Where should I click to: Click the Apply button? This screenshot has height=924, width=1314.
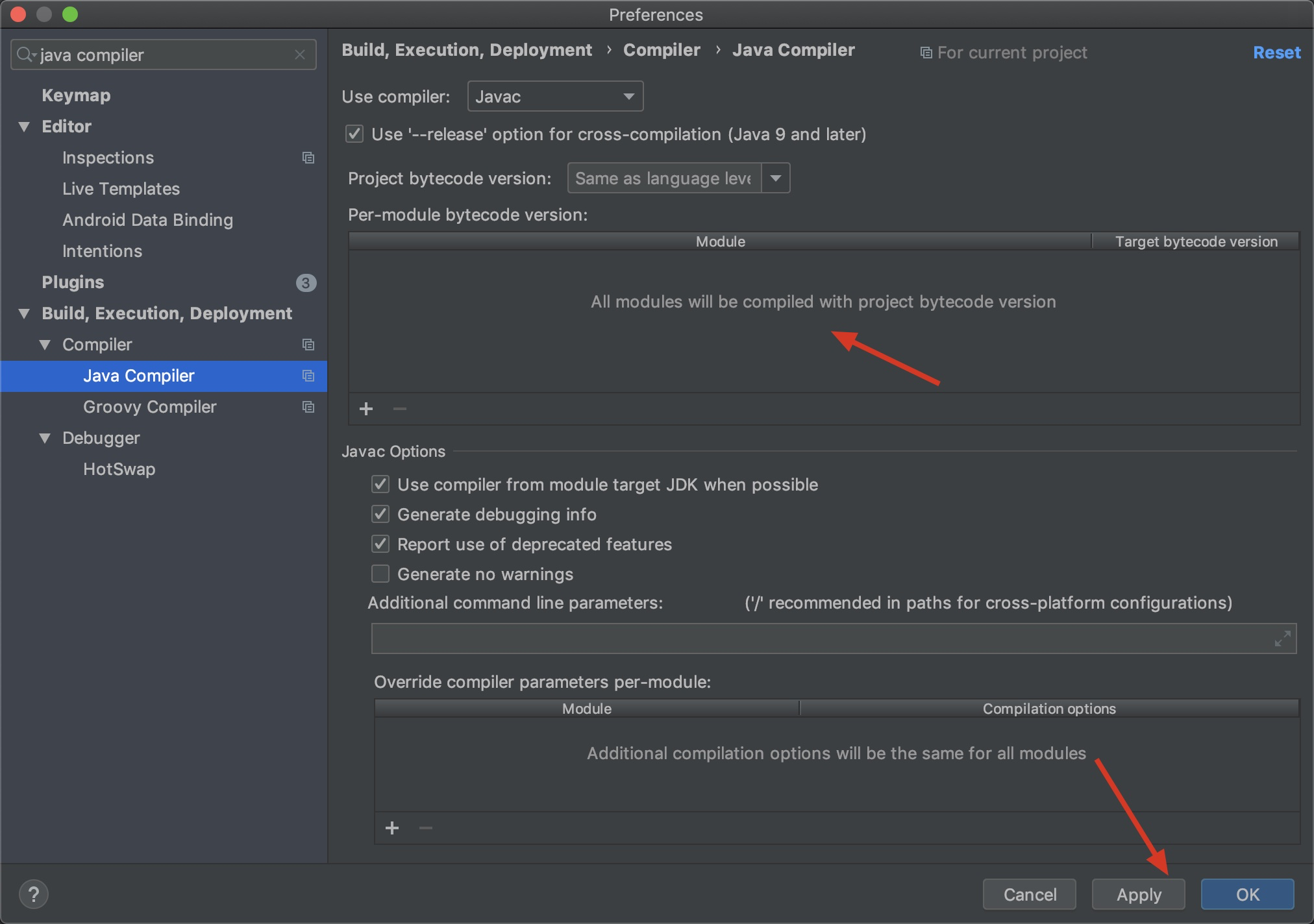[x=1138, y=894]
